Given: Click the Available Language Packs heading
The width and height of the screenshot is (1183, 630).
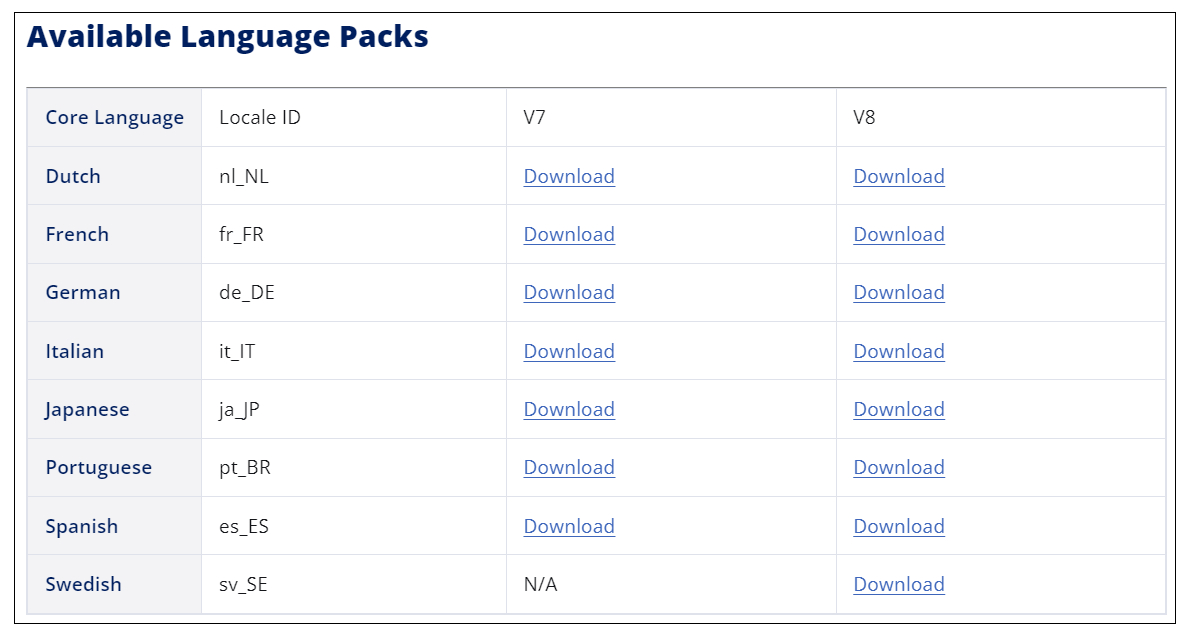Looking at the screenshot, I should coord(227,37).
